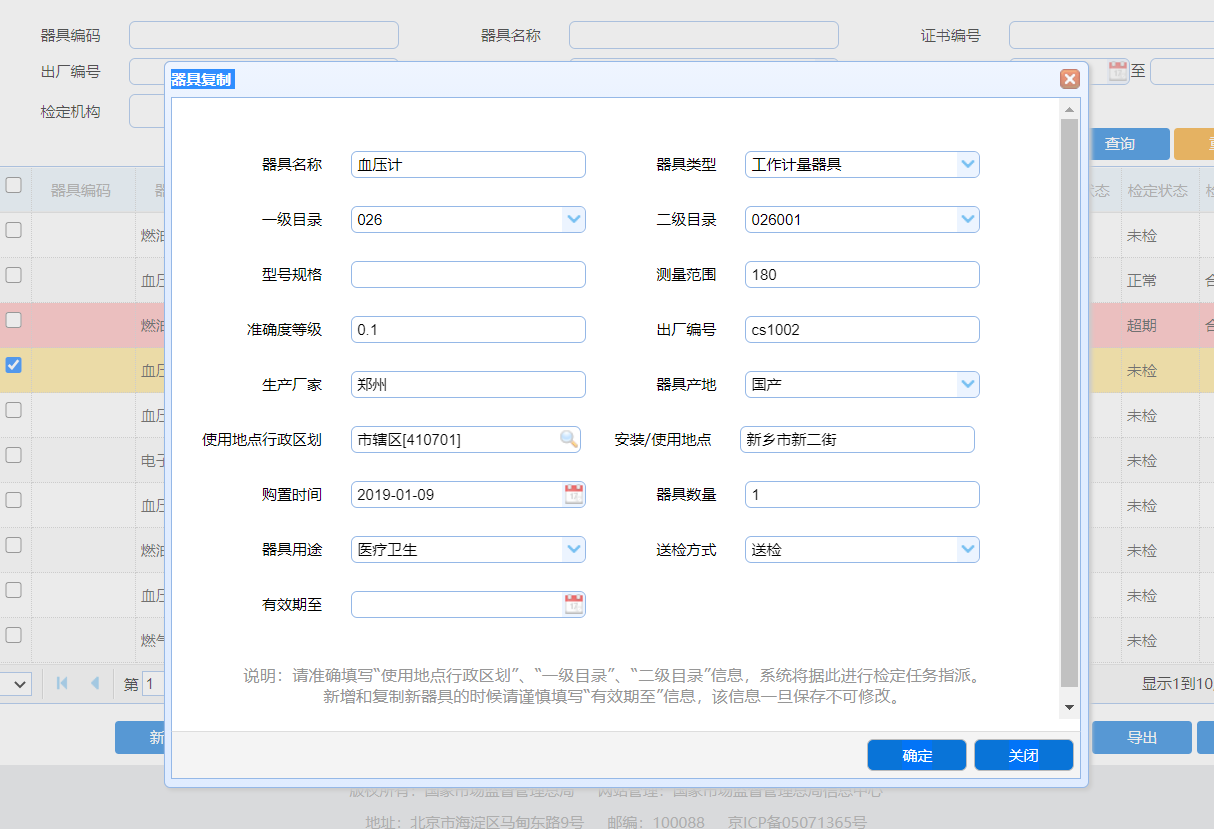This screenshot has width=1214, height=829.
Task: Open the 送检方式 dropdown
Action: [967, 549]
